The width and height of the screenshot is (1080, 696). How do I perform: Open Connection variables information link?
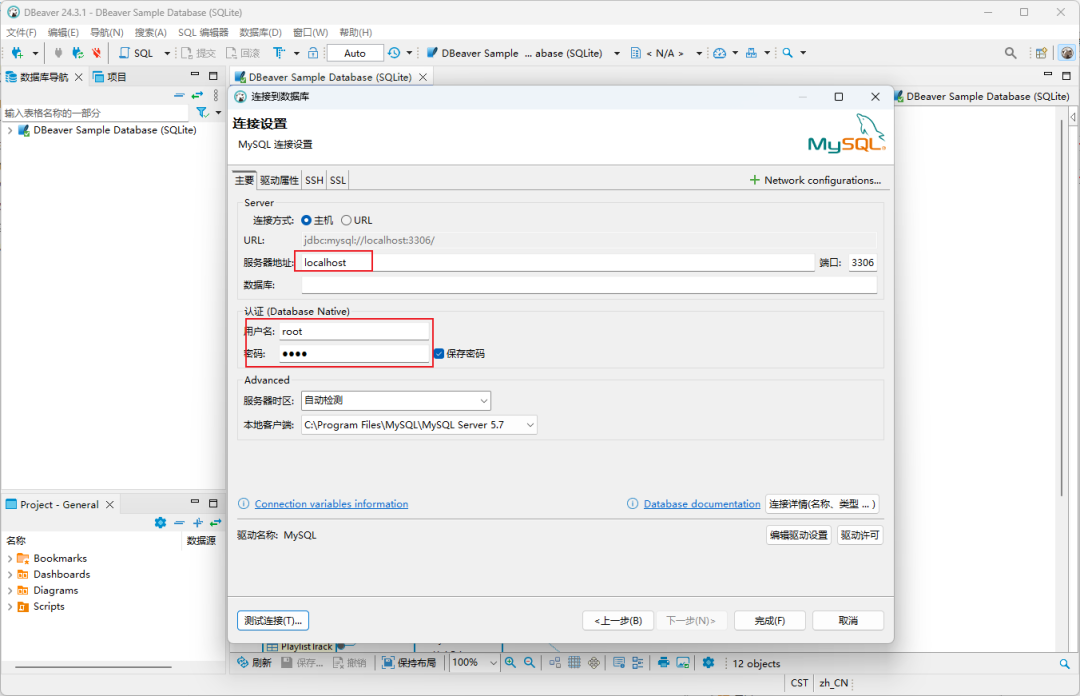click(x=331, y=504)
